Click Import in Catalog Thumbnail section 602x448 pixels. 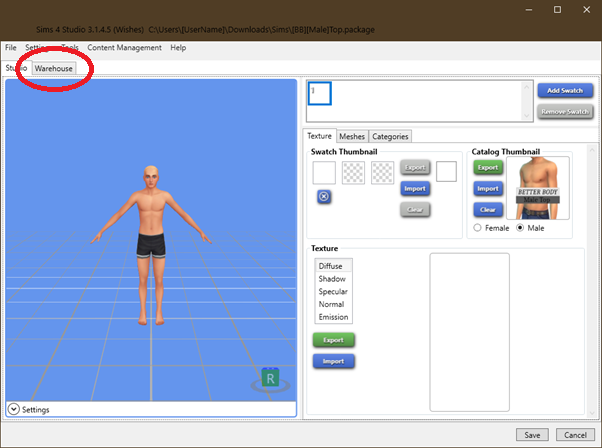click(x=488, y=188)
